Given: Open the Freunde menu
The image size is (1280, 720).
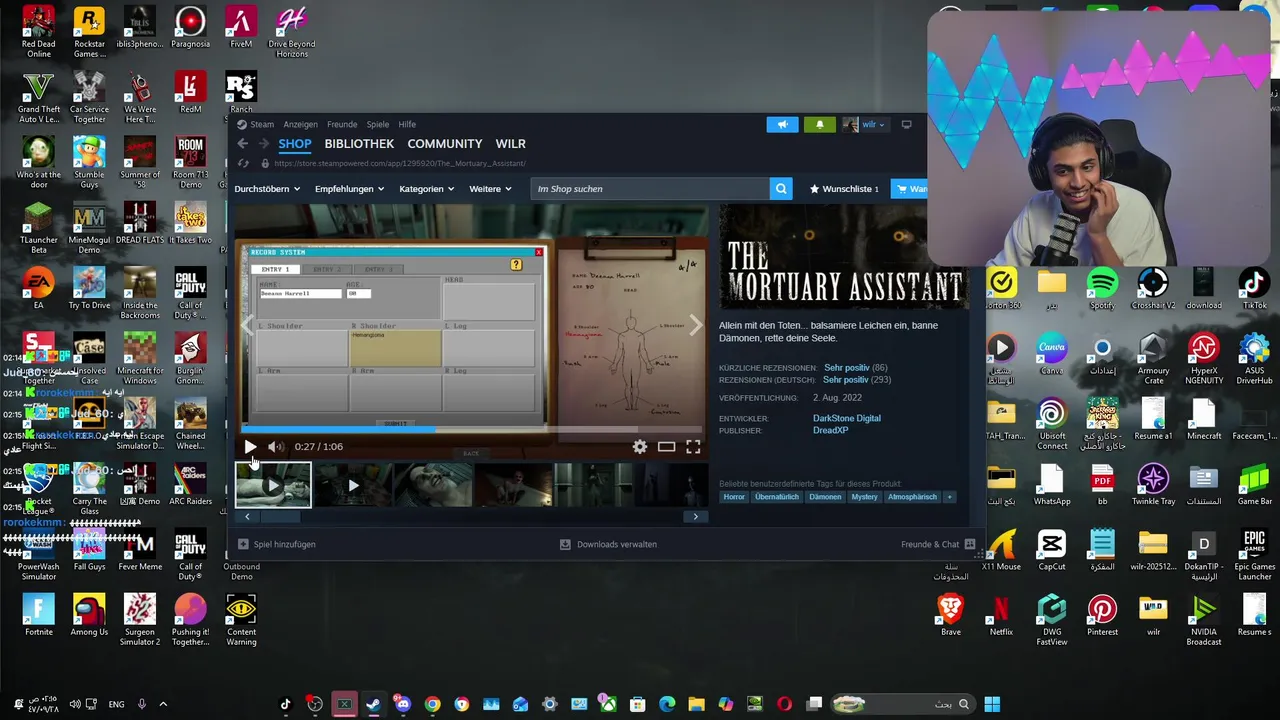Looking at the screenshot, I should click(342, 125).
